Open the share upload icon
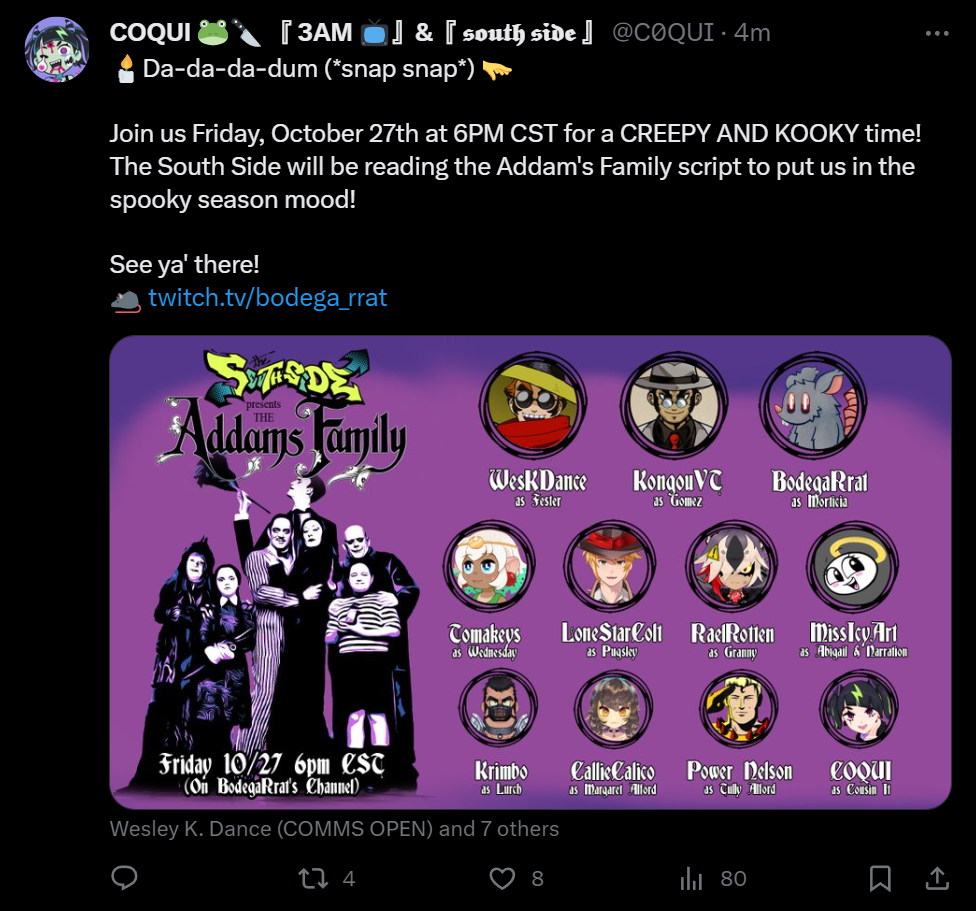Image resolution: width=976 pixels, height=911 pixels. pyautogui.click(x=937, y=878)
